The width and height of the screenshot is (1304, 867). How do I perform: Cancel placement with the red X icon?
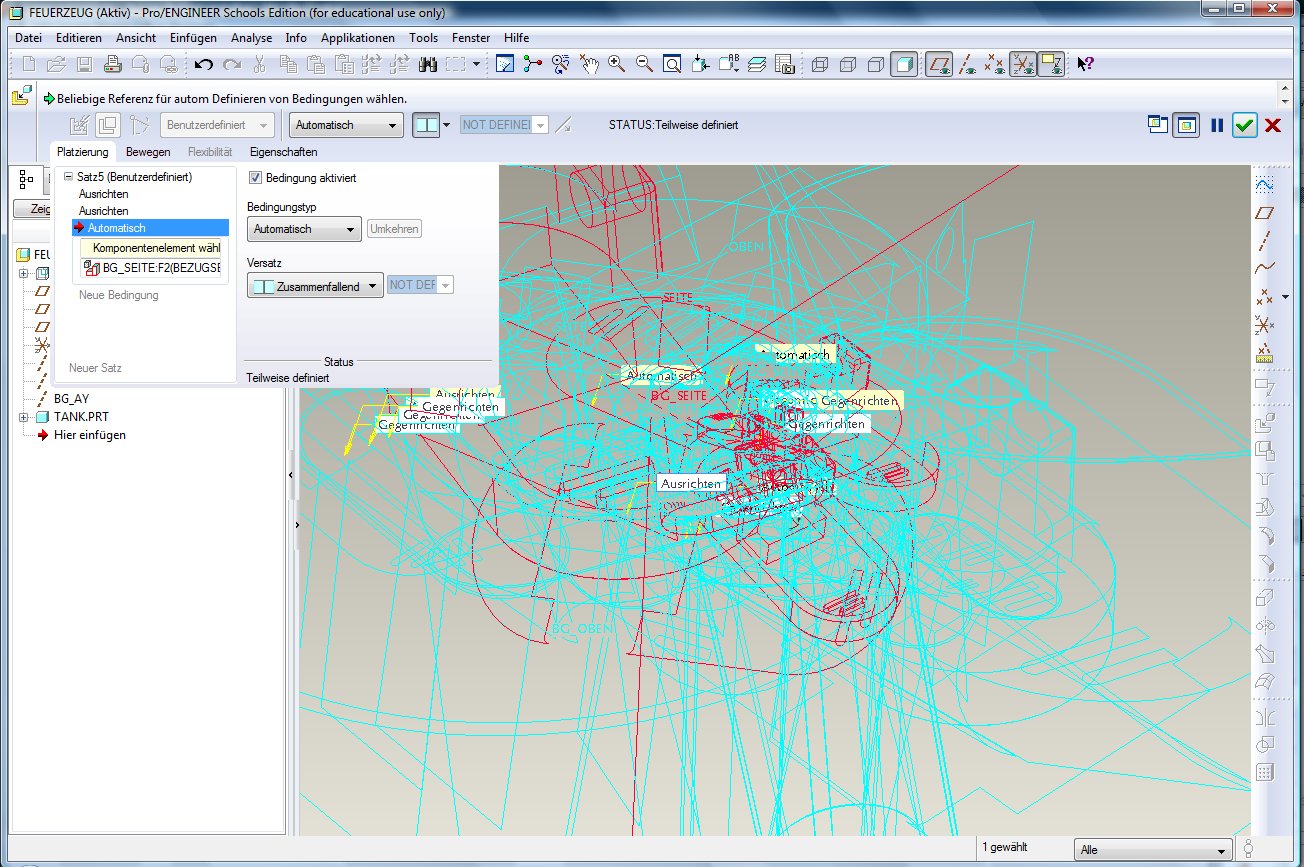coord(1273,125)
